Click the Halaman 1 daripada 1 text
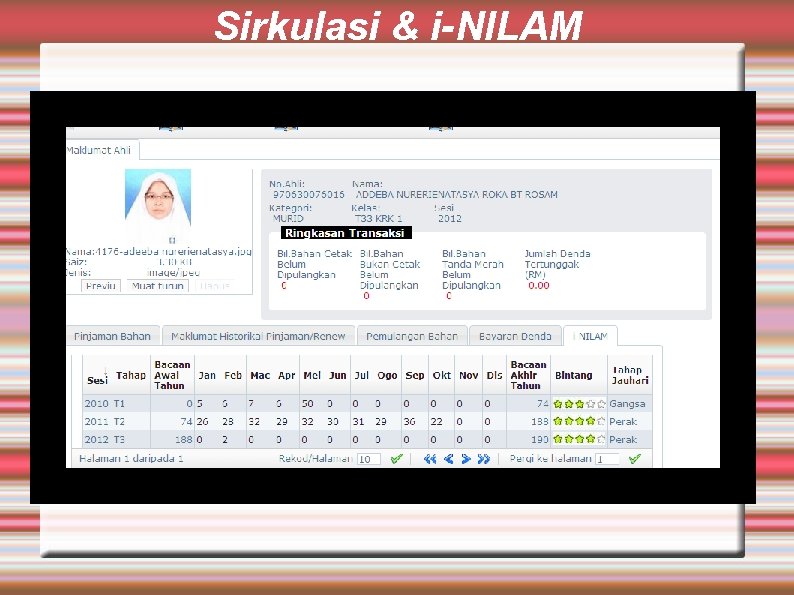Screen dimensions: 794x595 [x=131, y=459]
